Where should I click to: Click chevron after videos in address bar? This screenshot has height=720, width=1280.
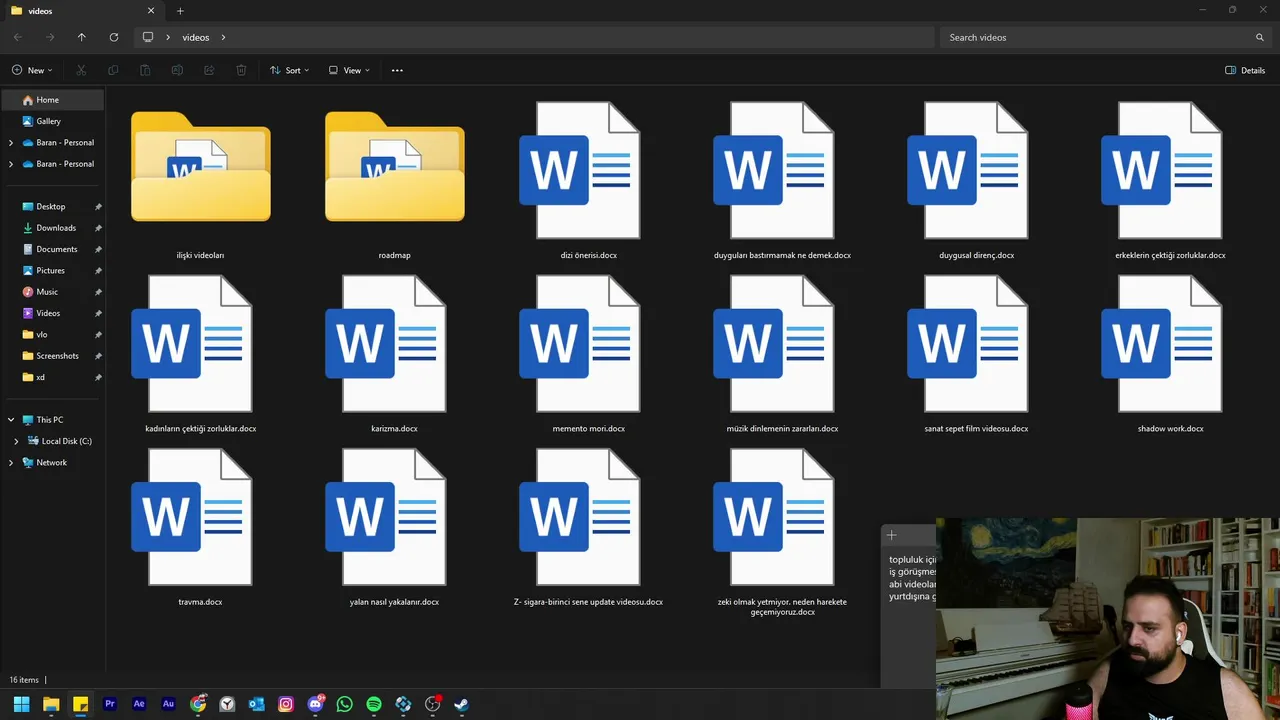click(x=223, y=37)
